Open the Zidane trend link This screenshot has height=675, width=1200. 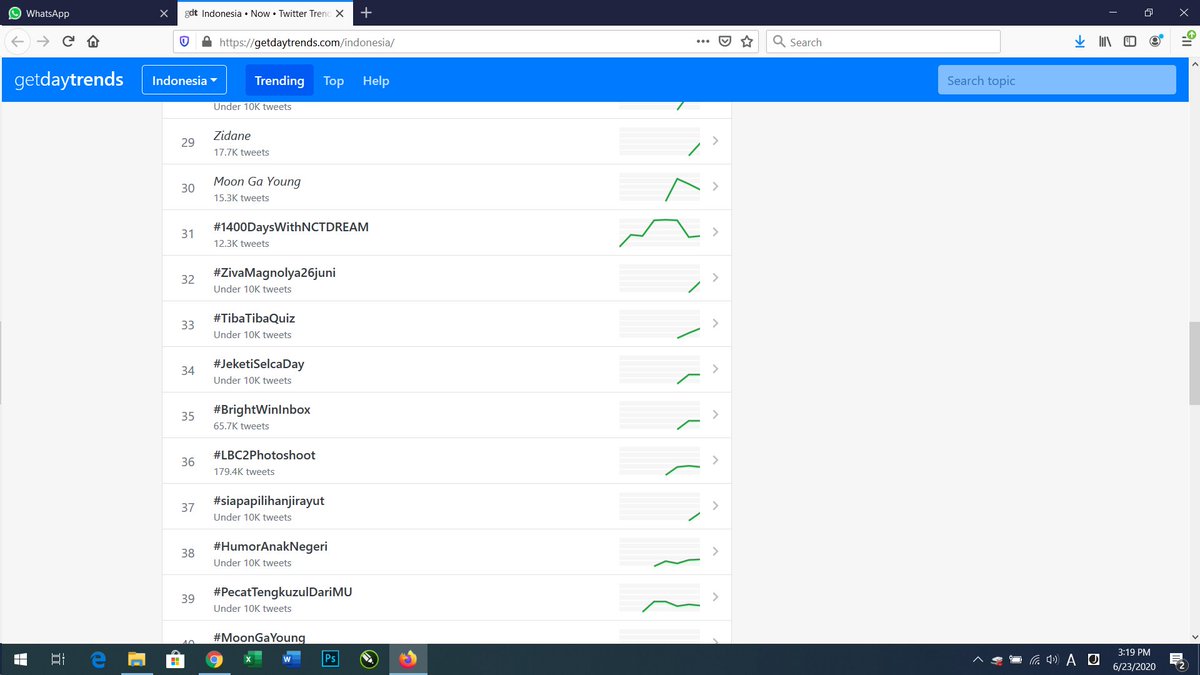[232, 136]
